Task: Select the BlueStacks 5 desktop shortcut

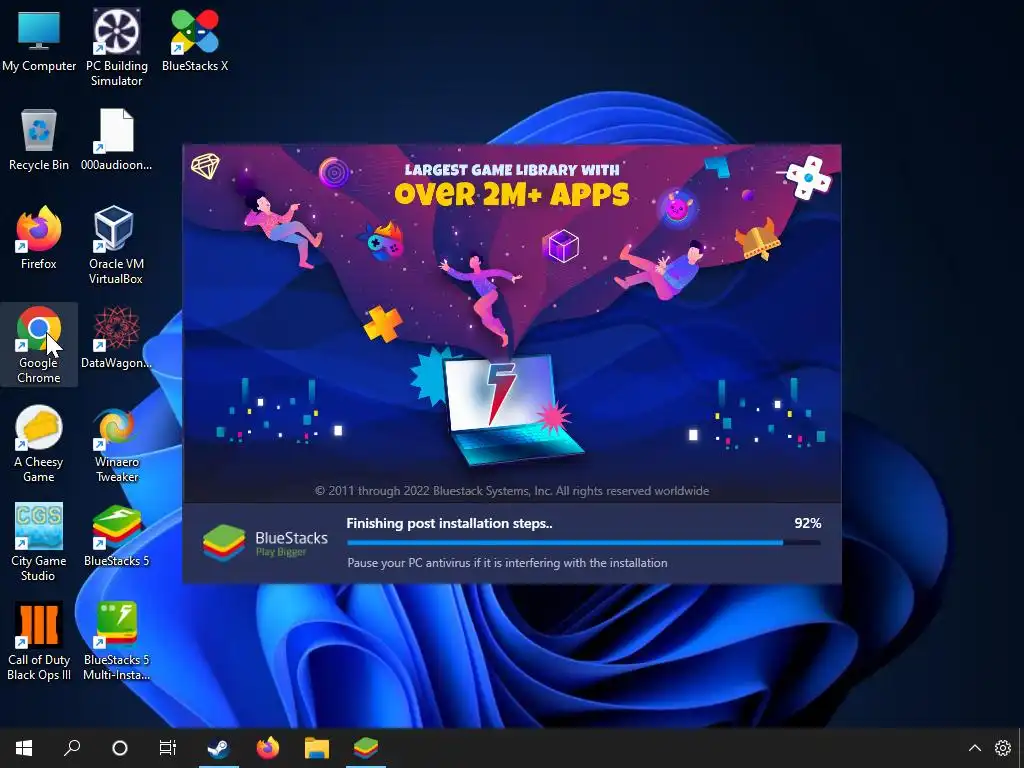Action: [x=116, y=536]
